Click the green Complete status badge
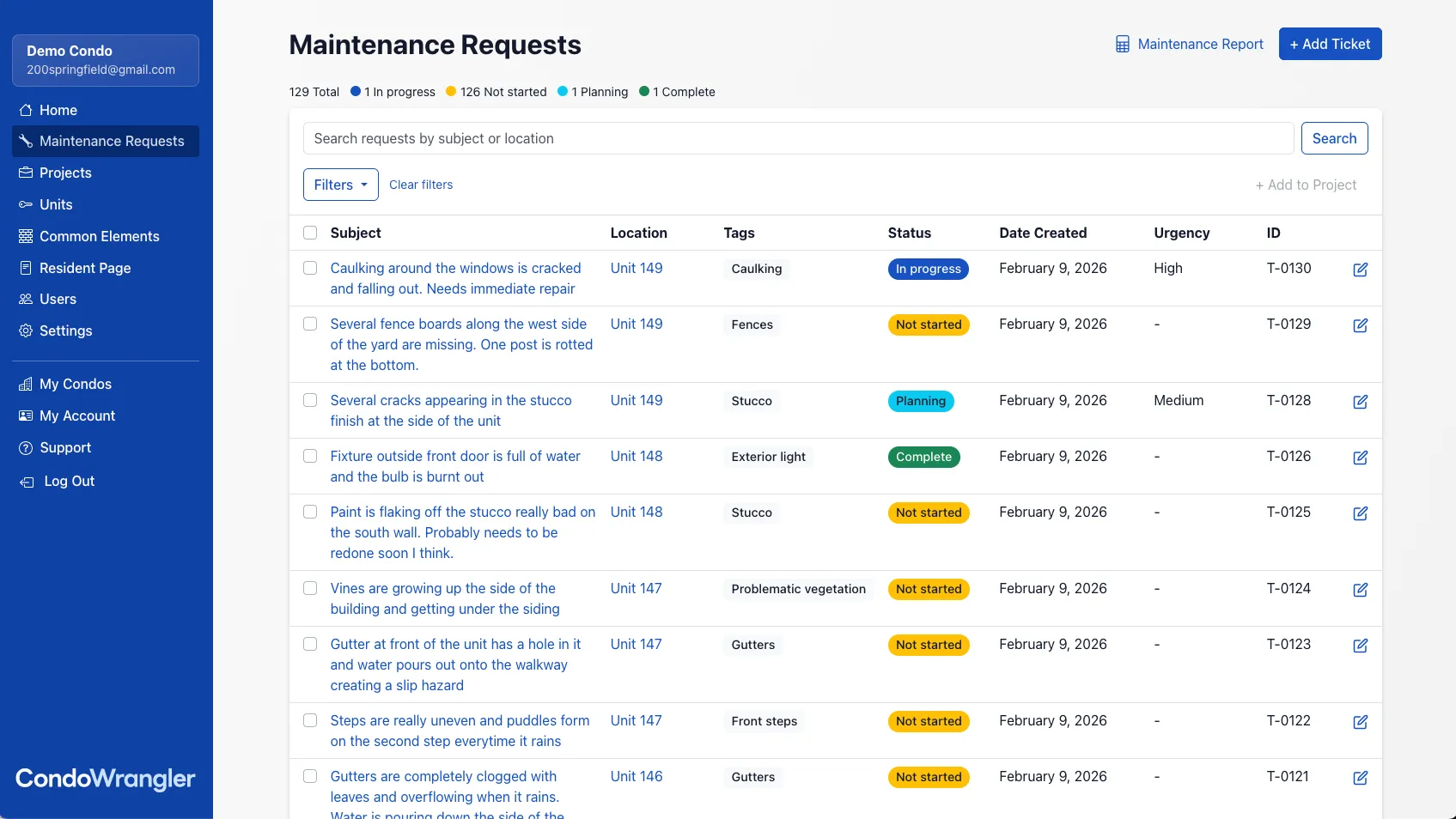 tap(923, 457)
